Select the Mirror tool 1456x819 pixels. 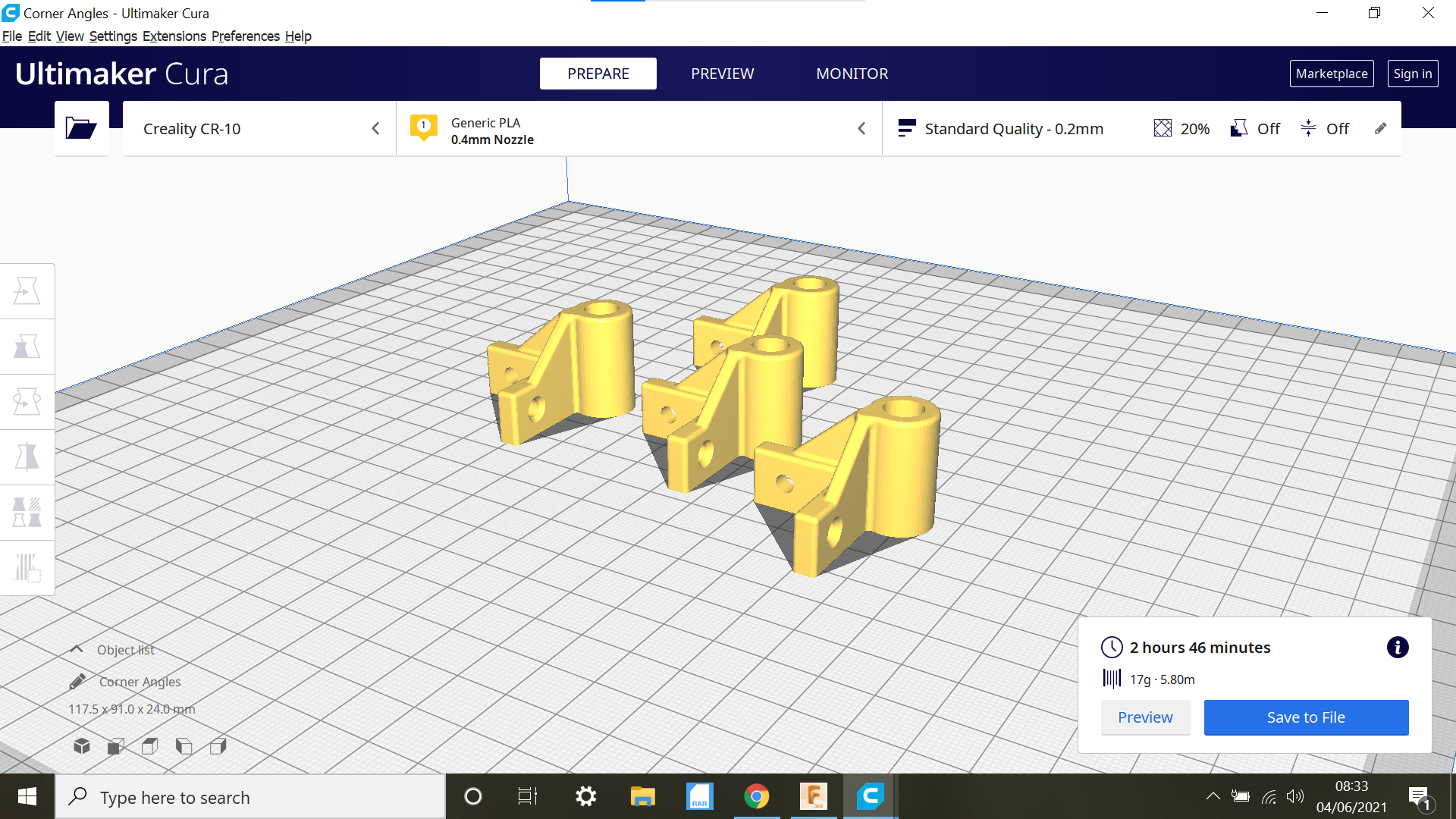pyautogui.click(x=27, y=457)
